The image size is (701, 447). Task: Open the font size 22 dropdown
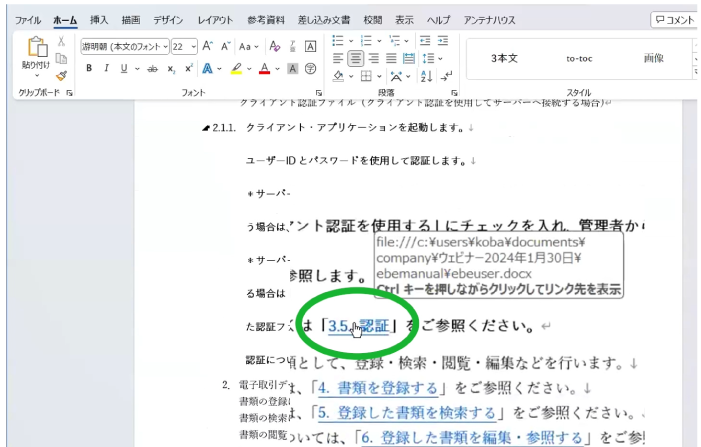coord(193,46)
